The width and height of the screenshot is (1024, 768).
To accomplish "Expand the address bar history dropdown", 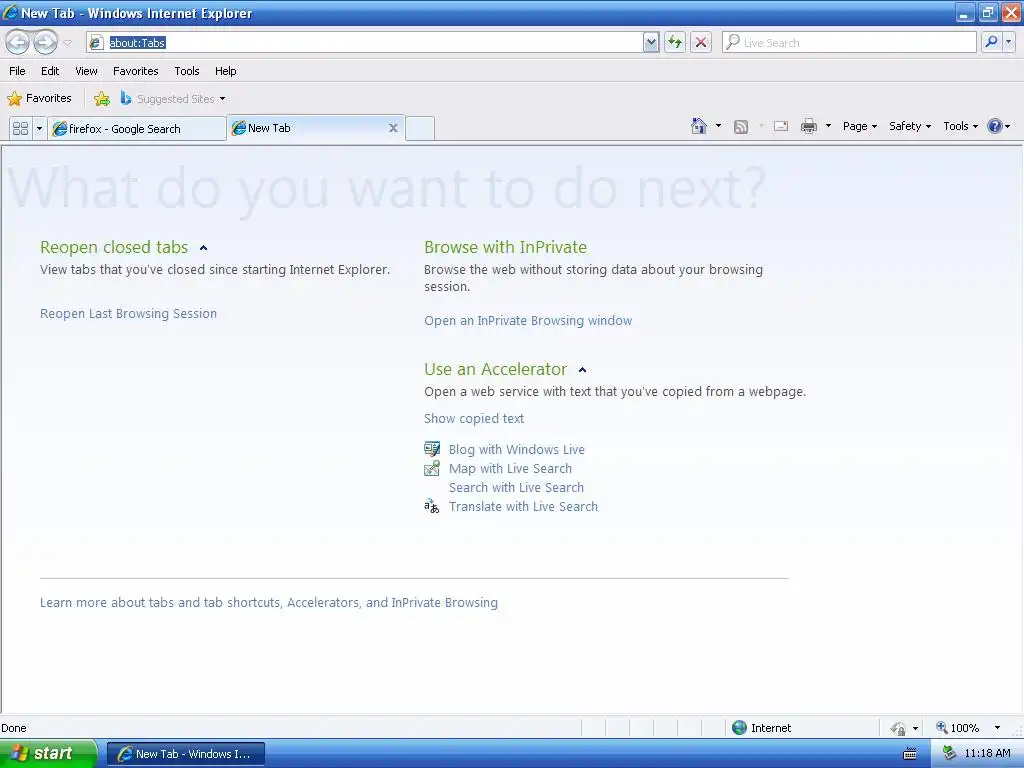I will pos(650,42).
